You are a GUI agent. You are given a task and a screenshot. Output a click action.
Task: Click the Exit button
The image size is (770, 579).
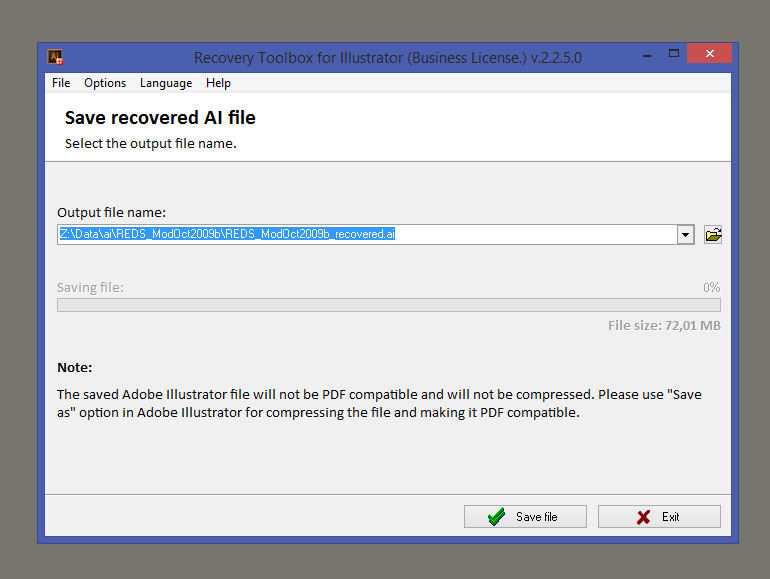[x=659, y=517]
